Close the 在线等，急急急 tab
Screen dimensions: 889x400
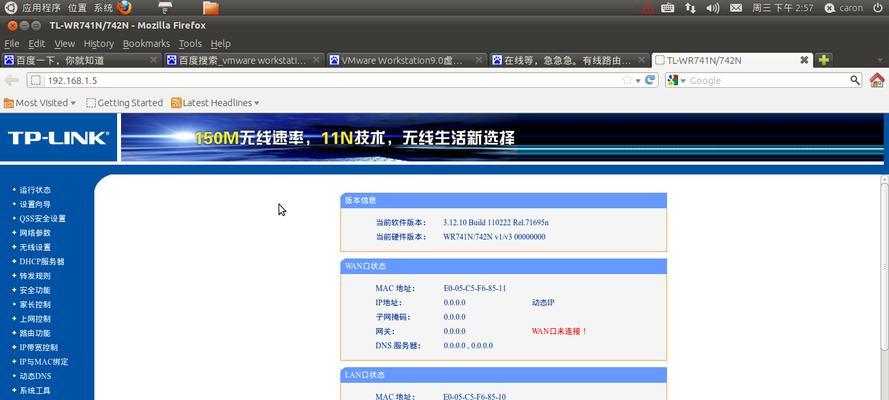tap(641, 59)
